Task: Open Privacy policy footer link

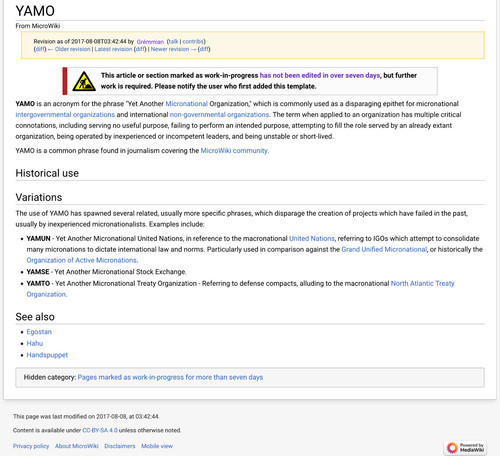Action: click(x=31, y=446)
